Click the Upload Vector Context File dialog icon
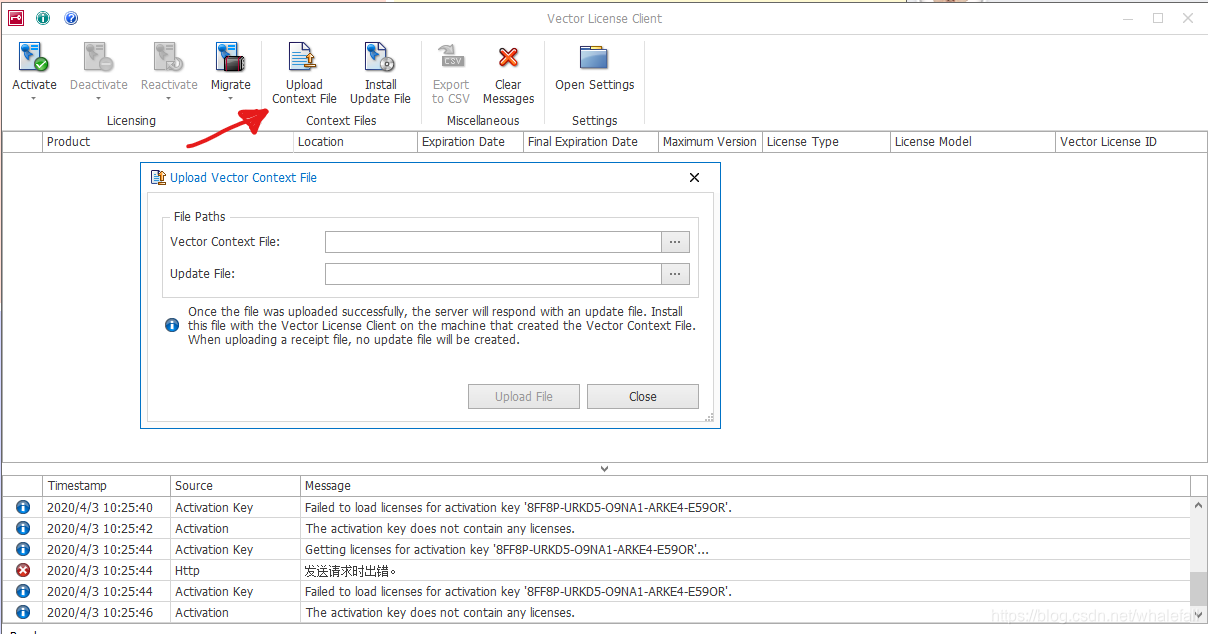The image size is (1208, 634). click(158, 177)
